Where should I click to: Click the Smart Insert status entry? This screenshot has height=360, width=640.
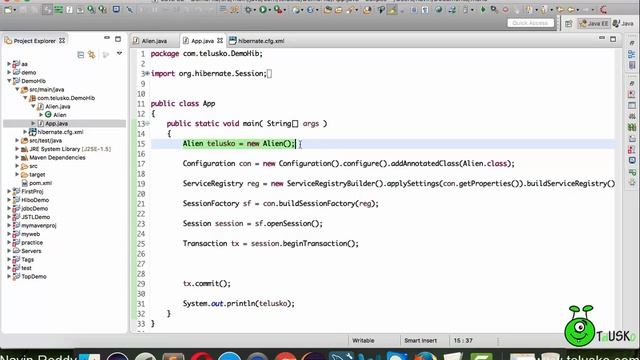point(420,340)
